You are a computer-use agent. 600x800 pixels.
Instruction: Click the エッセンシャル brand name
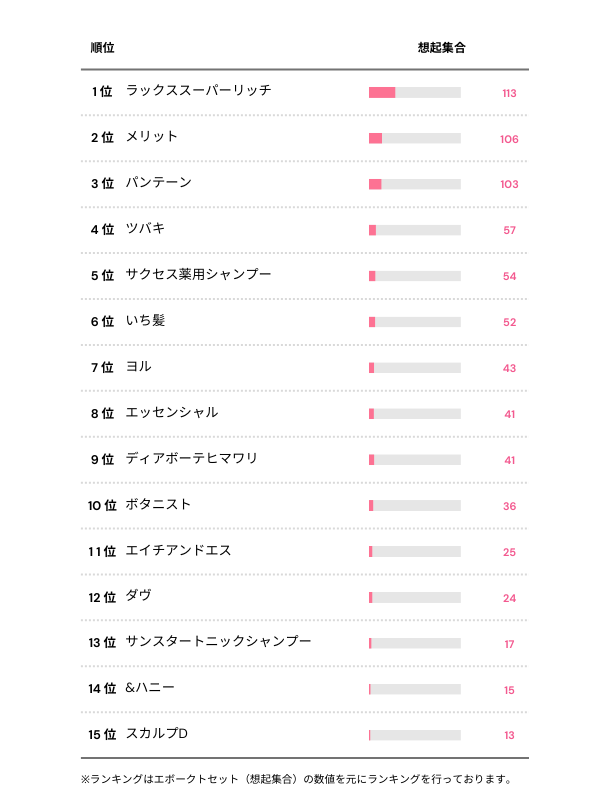tap(172, 413)
